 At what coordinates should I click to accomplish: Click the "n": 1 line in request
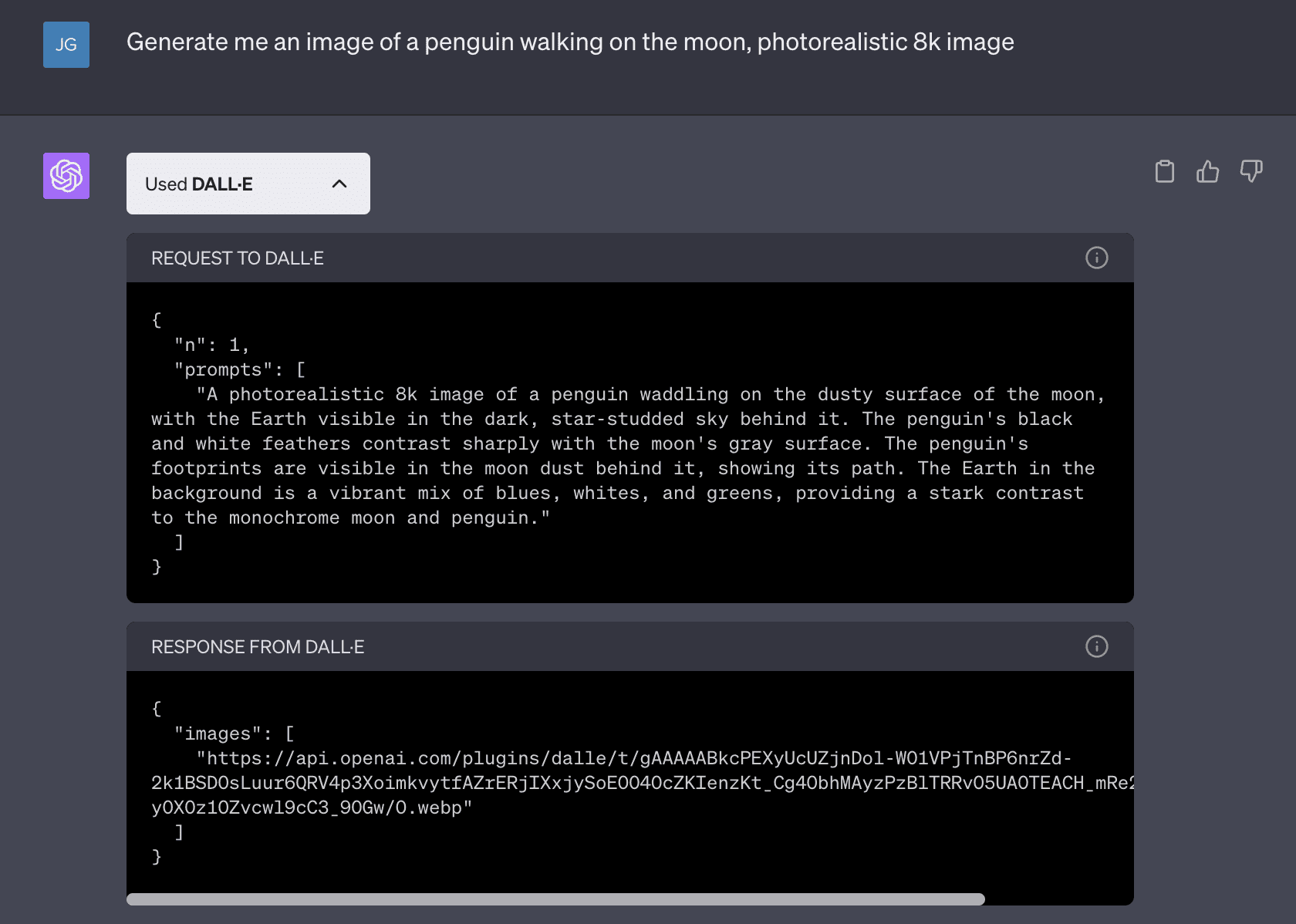[211, 345]
